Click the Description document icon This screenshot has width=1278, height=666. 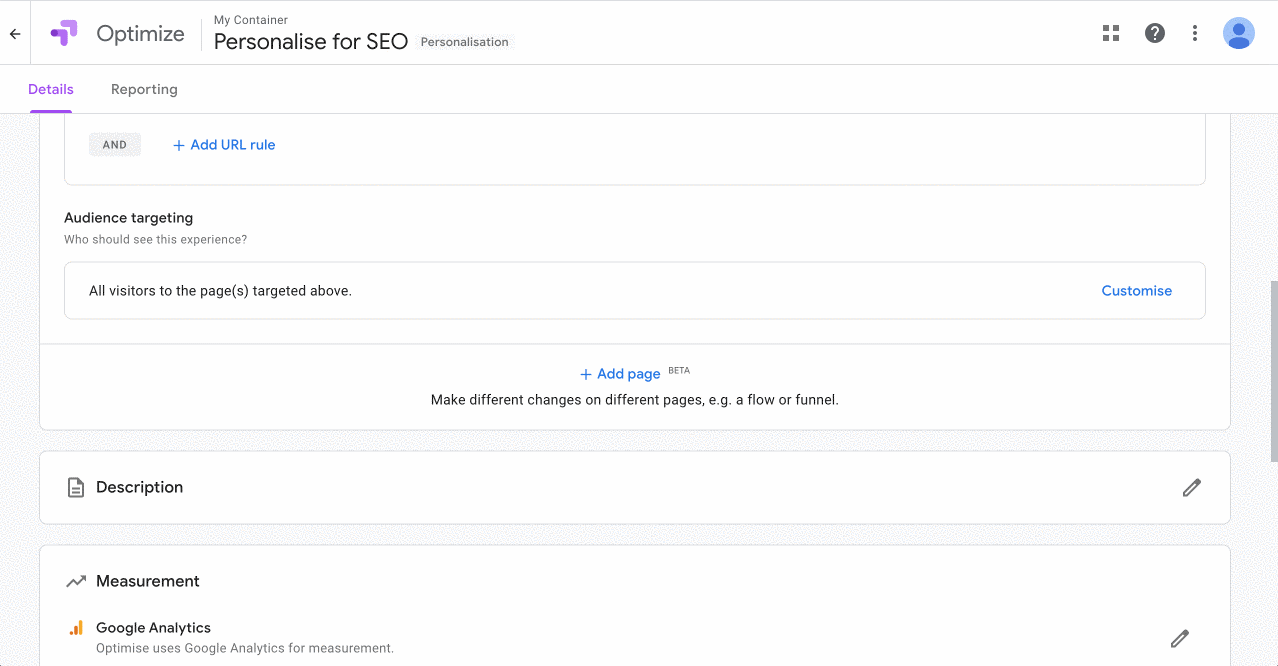[x=75, y=487]
